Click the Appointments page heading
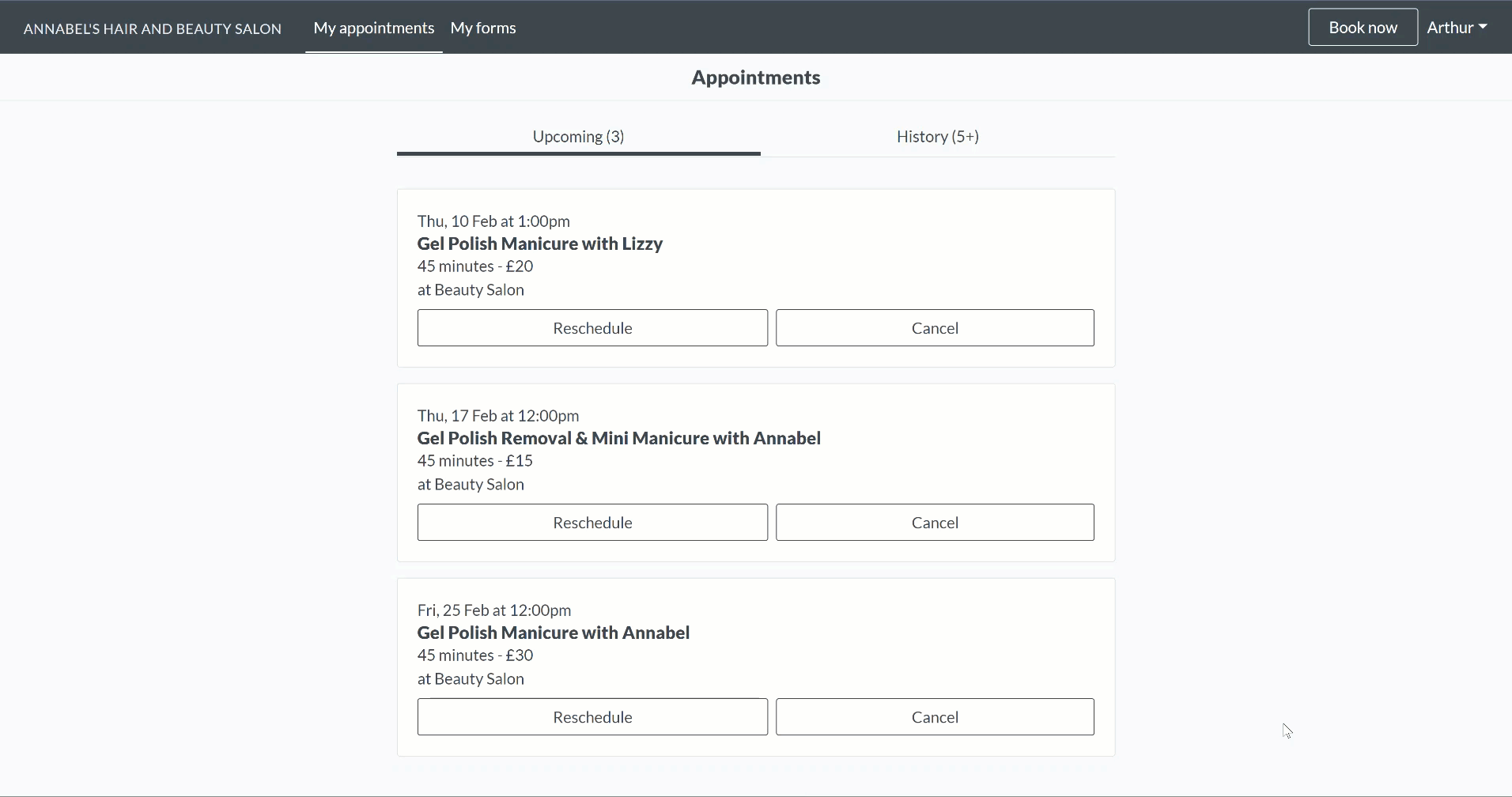This screenshot has width=1512, height=797. [x=755, y=77]
